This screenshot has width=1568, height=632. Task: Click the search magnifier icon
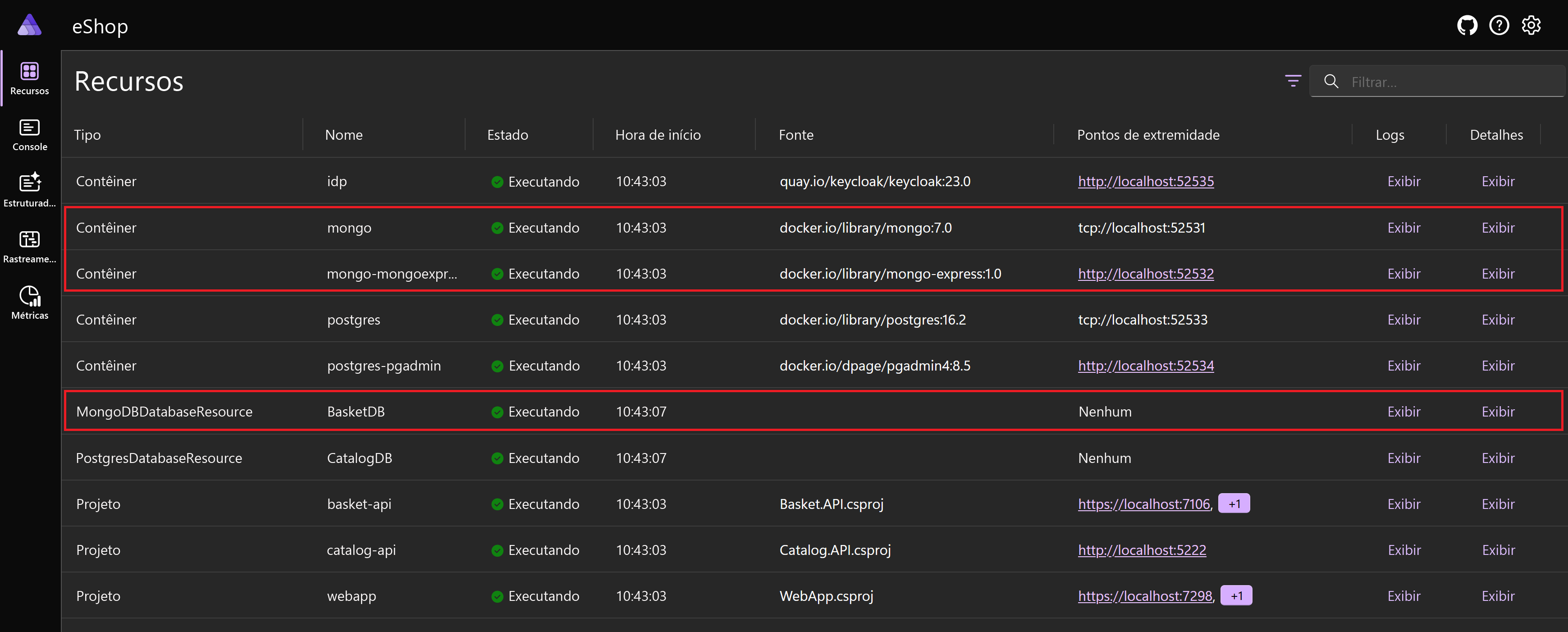(1331, 82)
